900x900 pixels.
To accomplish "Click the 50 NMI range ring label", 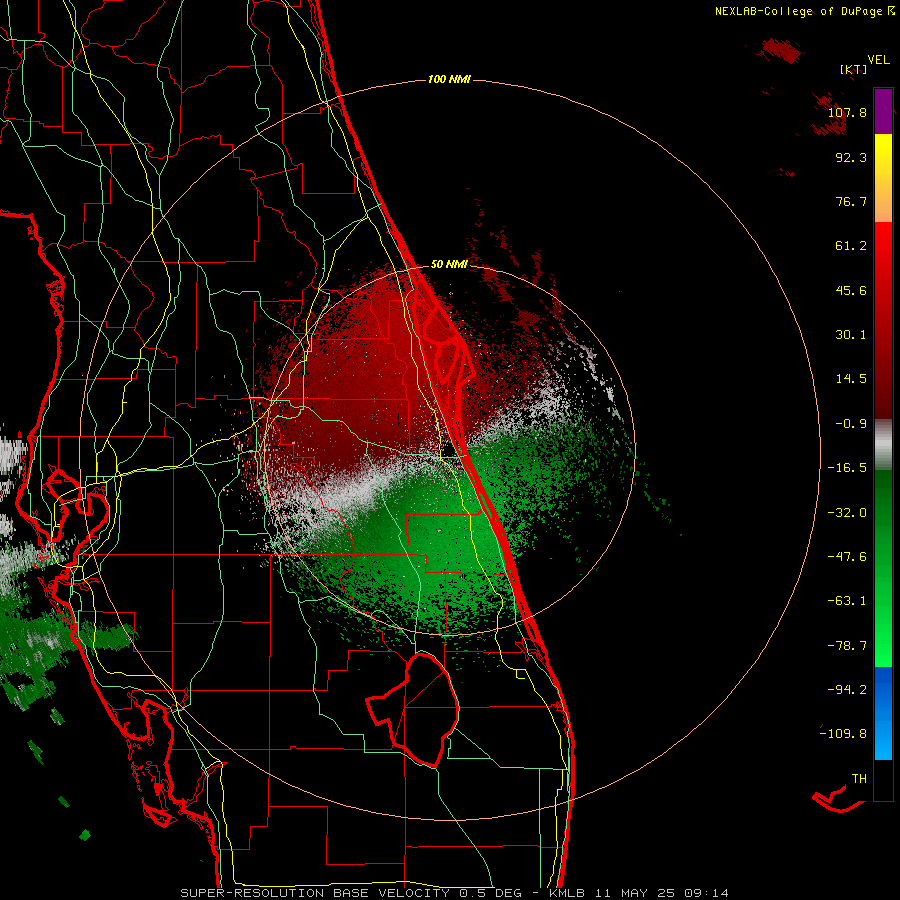I will pyautogui.click(x=449, y=264).
